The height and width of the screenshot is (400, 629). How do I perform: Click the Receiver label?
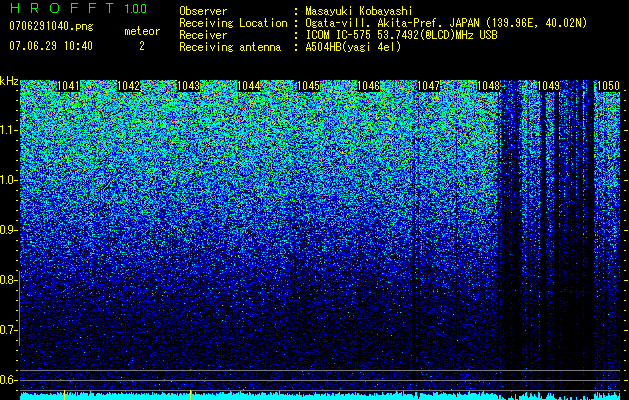pyautogui.click(x=203, y=35)
